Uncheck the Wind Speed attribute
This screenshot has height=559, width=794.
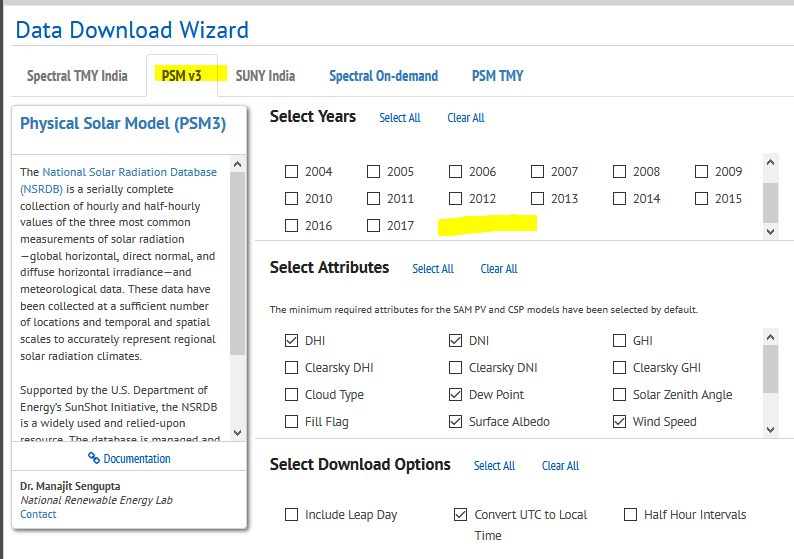tap(620, 422)
